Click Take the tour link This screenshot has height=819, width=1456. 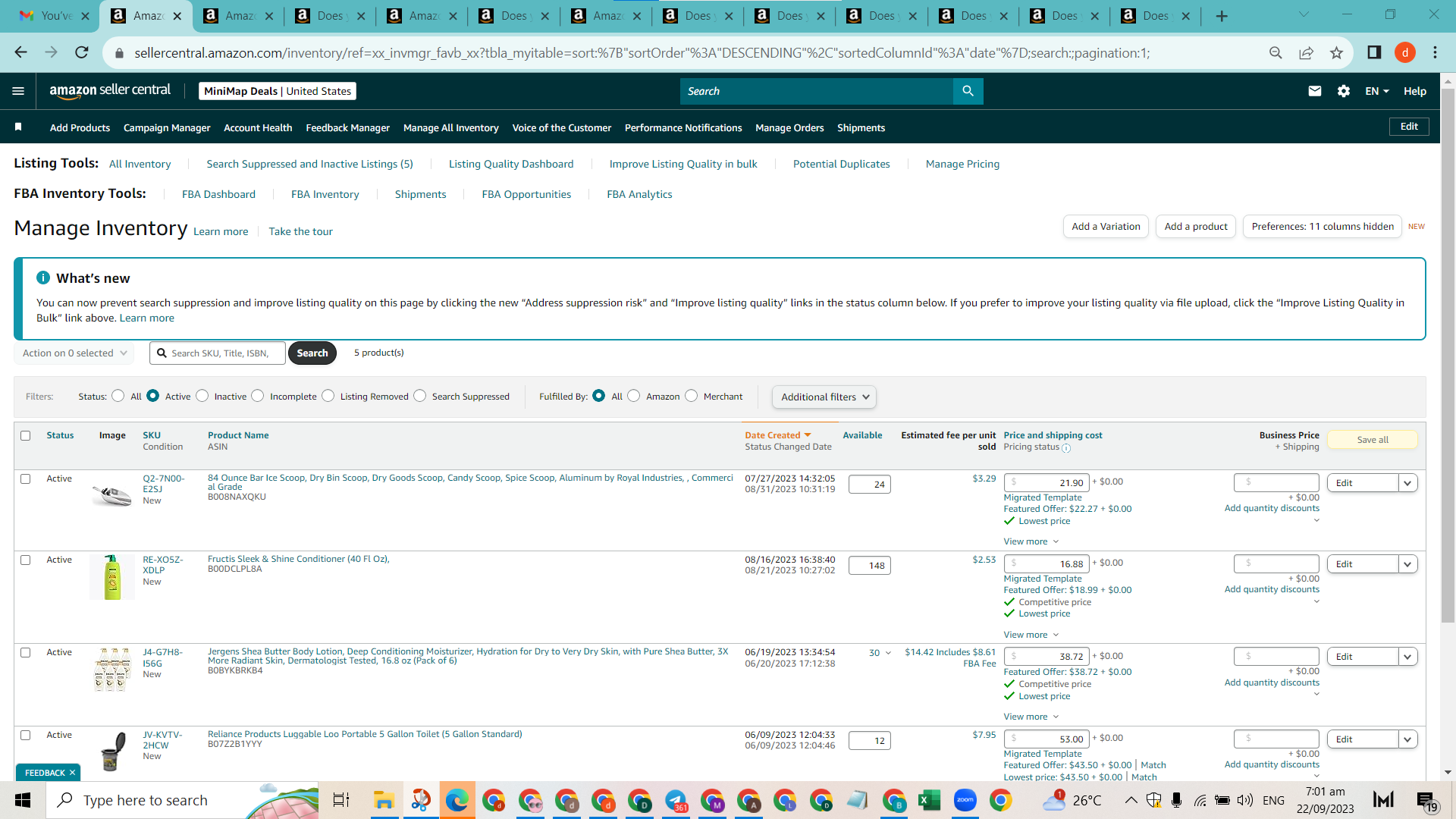[300, 231]
